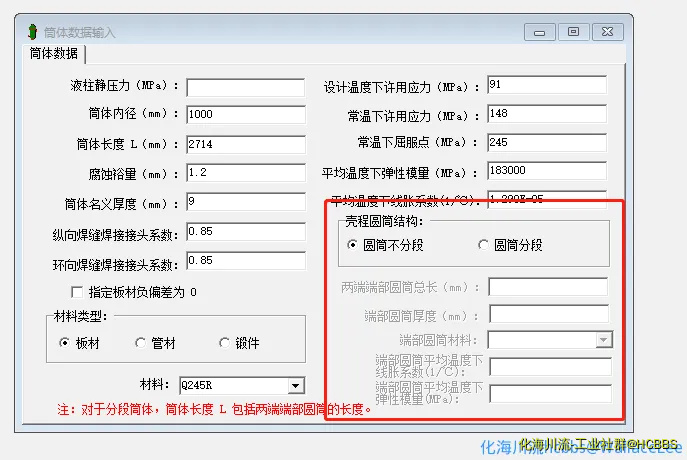Click the 平均温度下线胀系数 value field
687x460 pixels.
[x=547, y=198]
